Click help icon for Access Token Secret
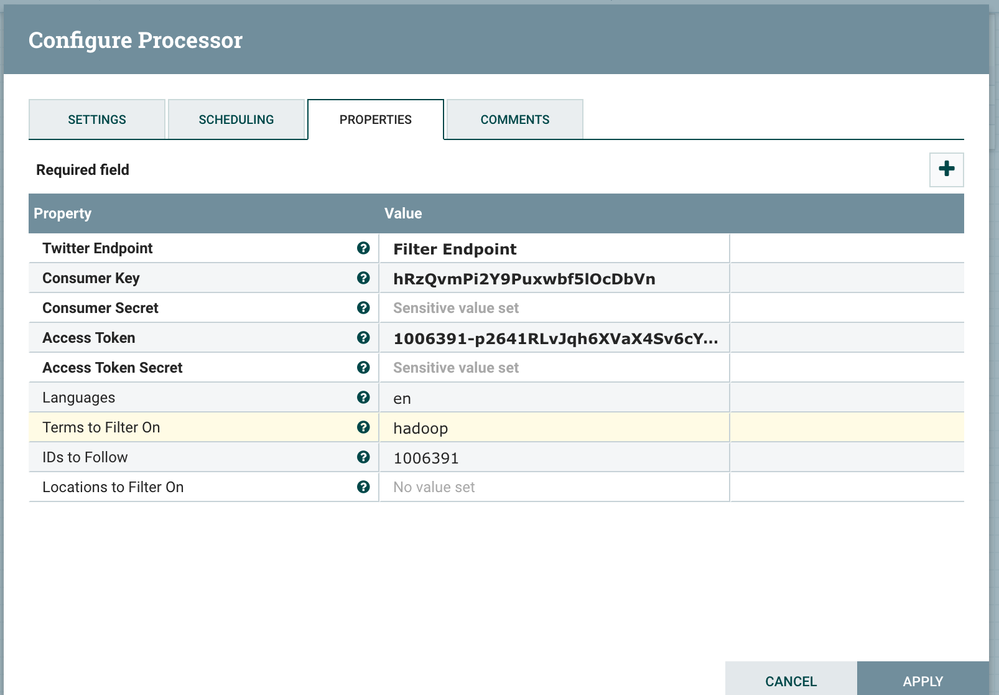This screenshot has width=999, height=695. tap(363, 368)
